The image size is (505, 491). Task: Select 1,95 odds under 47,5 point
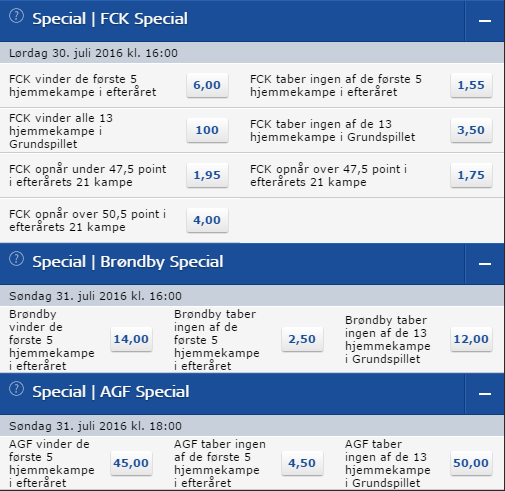207,175
